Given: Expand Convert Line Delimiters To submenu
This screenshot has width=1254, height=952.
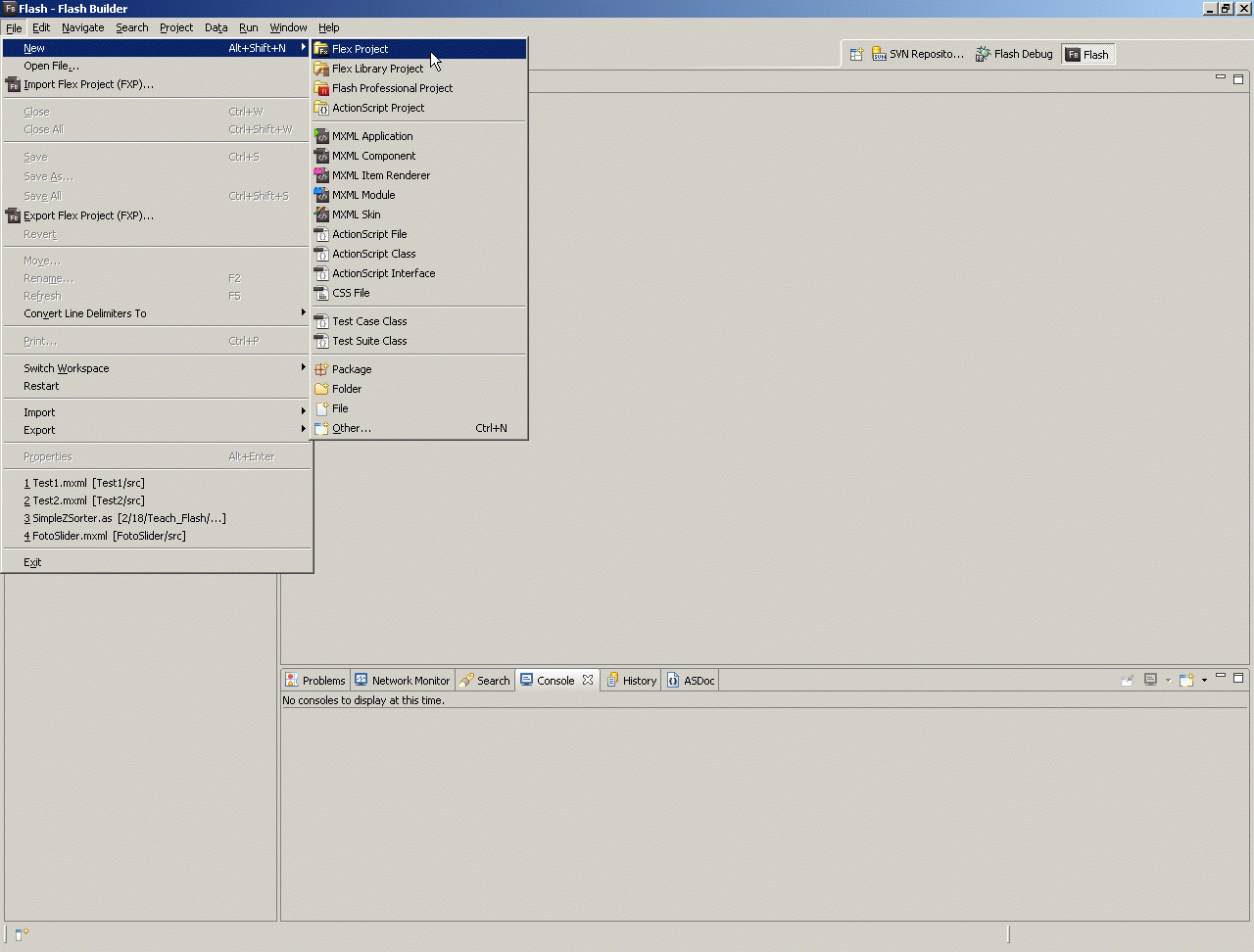Looking at the screenshot, I should (157, 313).
